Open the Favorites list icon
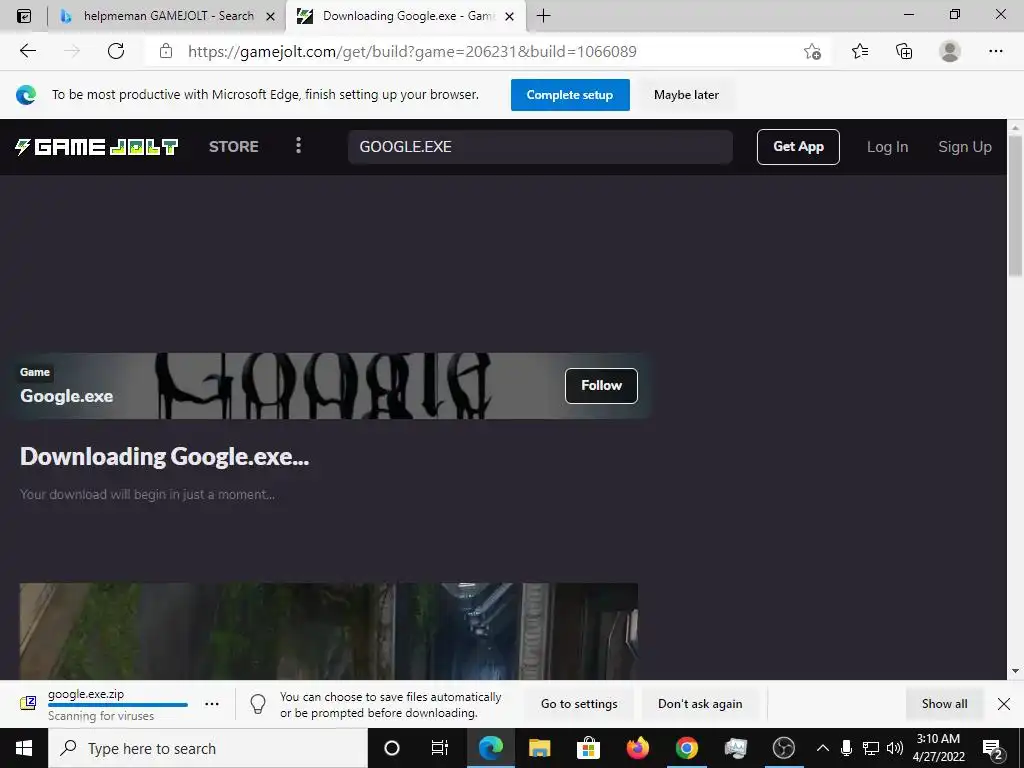This screenshot has width=1024, height=768. pyautogui.click(x=859, y=51)
